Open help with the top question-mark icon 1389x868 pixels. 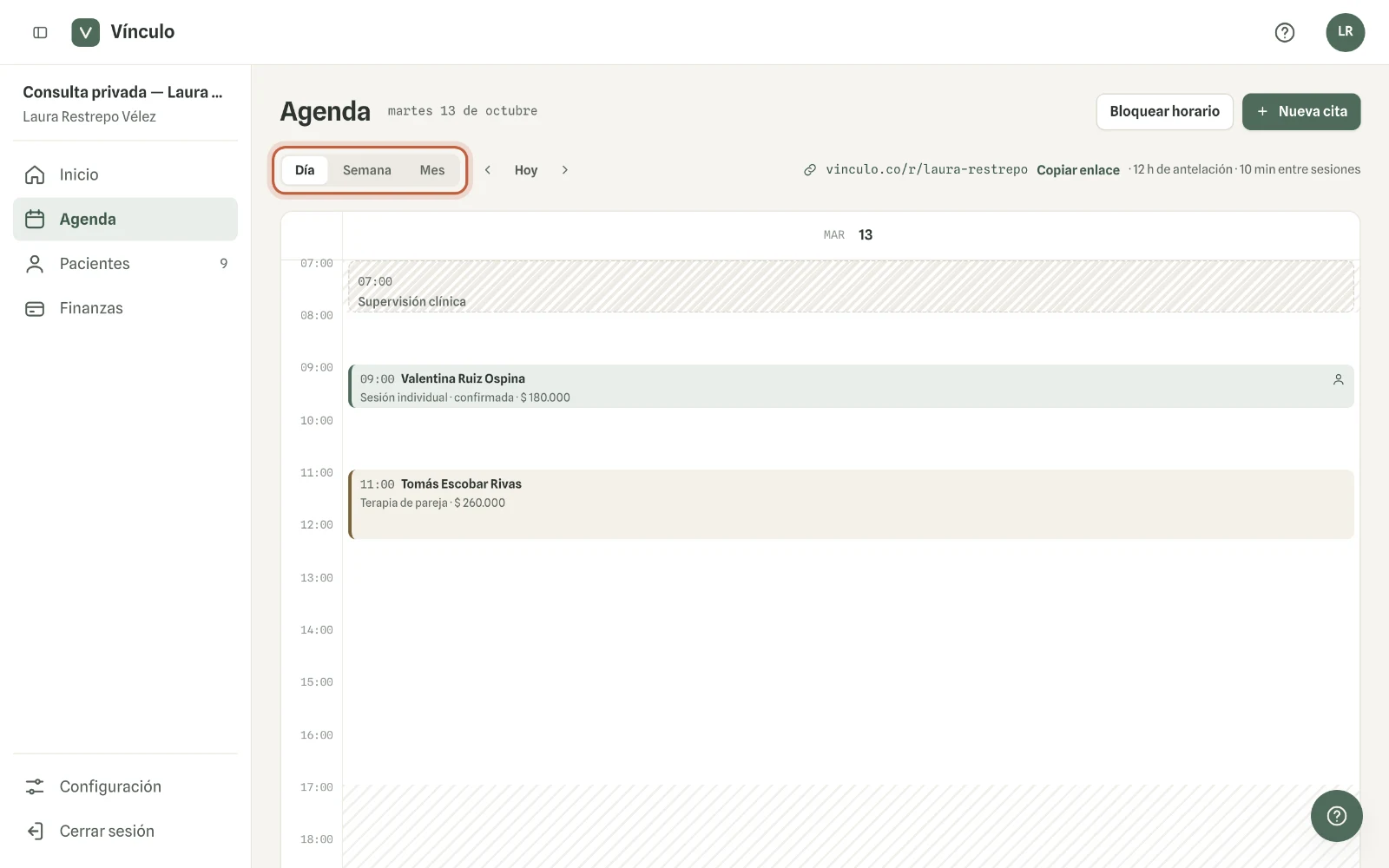1285,32
